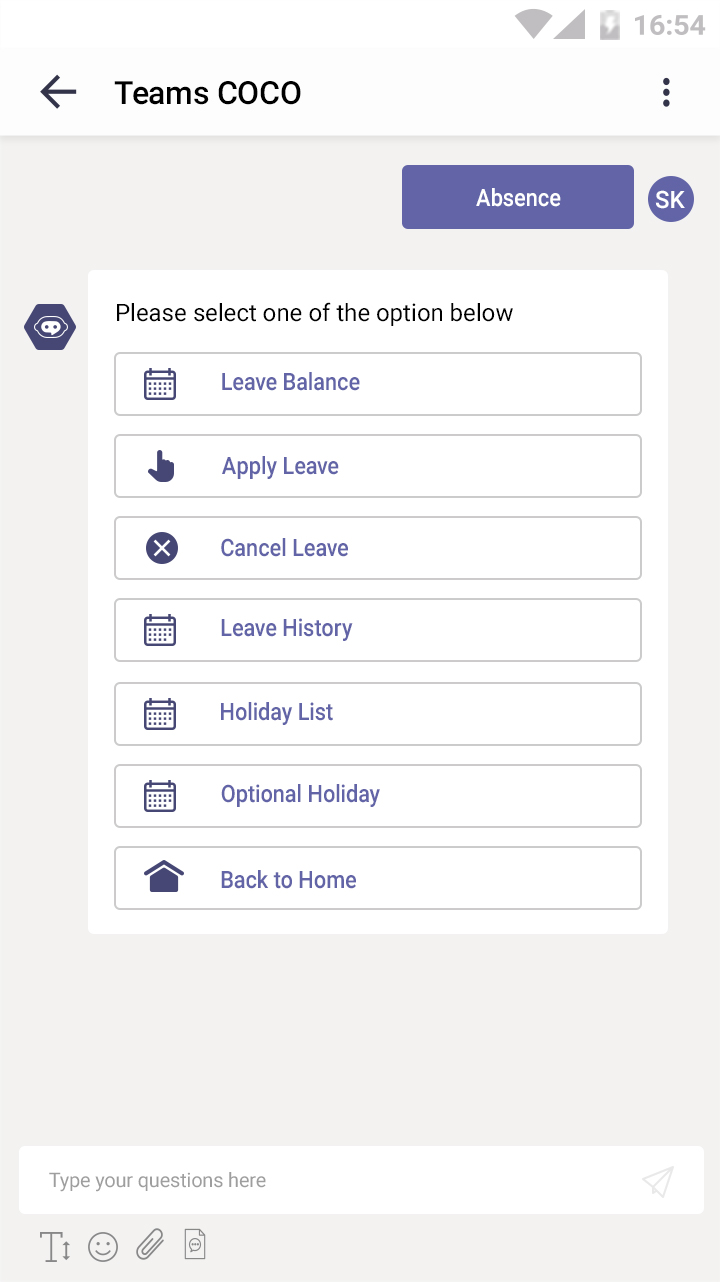Open the Leave History option
The height and width of the screenshot is (1282, 720).
(x=378, y=630)
